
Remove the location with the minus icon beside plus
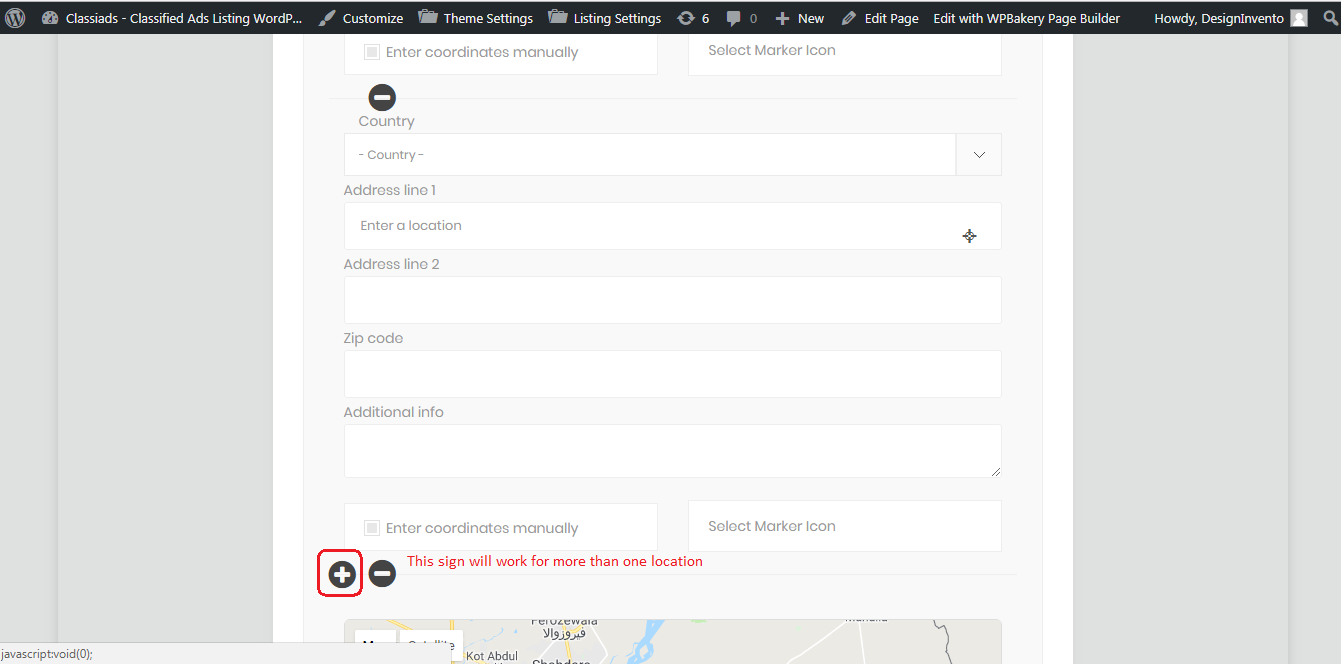382,574
